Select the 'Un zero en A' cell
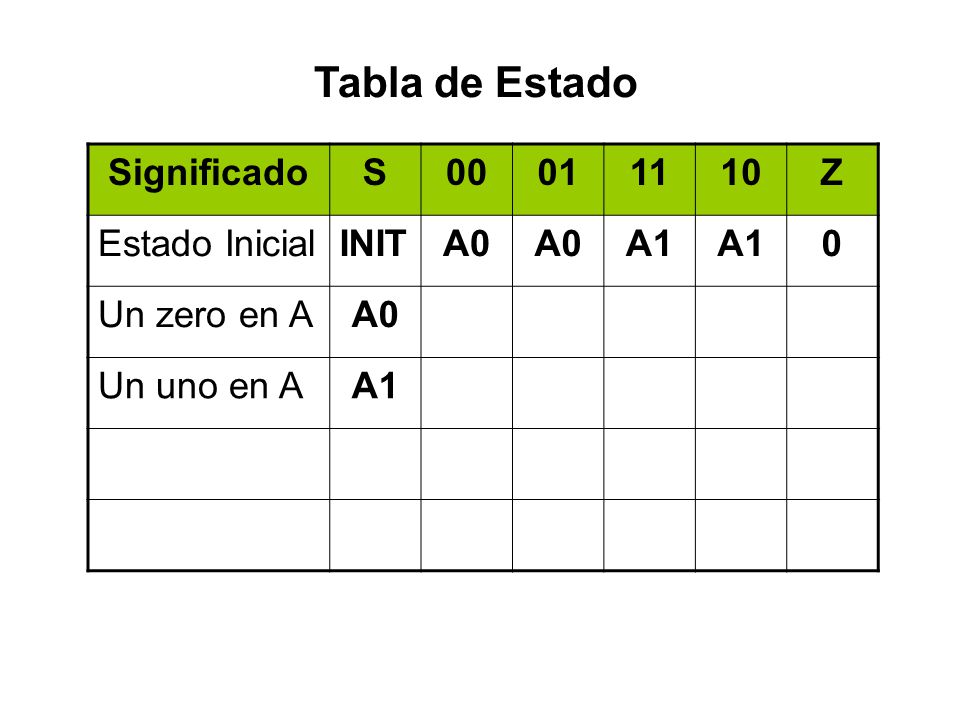The height and width of the screenshot is (720, 960). (x=209, y=322)
